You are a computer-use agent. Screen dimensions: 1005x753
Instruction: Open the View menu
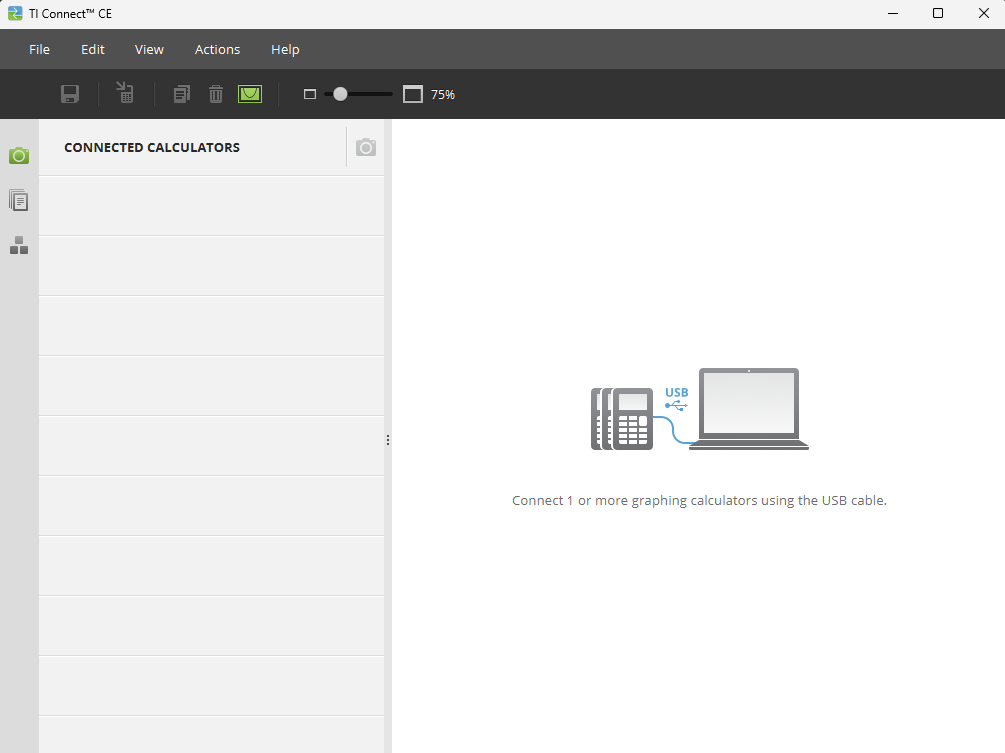point(149,49)
